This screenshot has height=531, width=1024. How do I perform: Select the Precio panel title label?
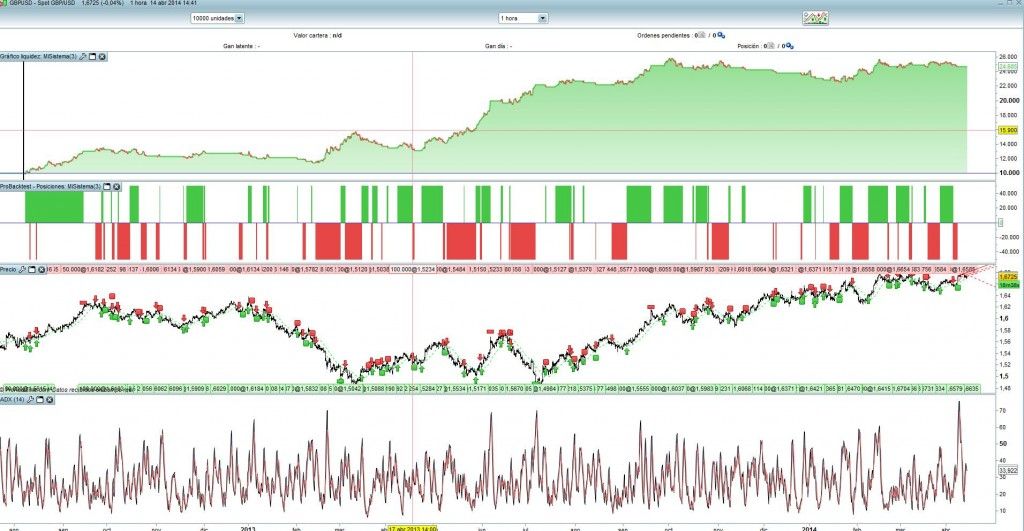click(x=8, y=269)
